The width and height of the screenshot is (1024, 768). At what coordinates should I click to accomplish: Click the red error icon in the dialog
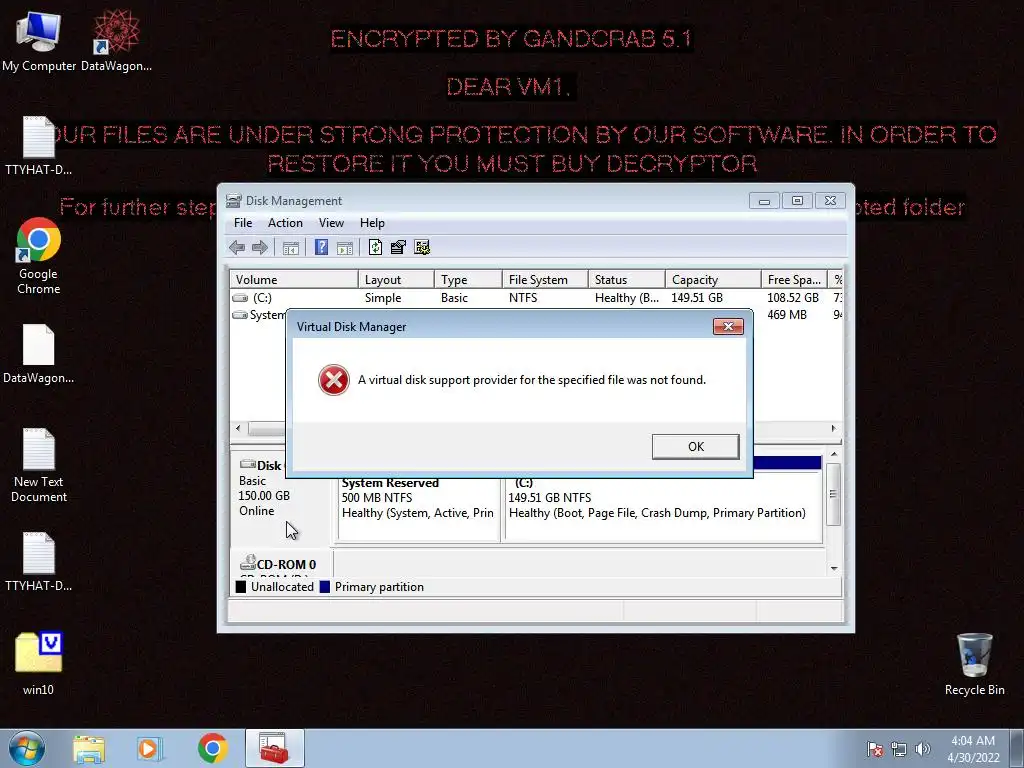[334, 380]
